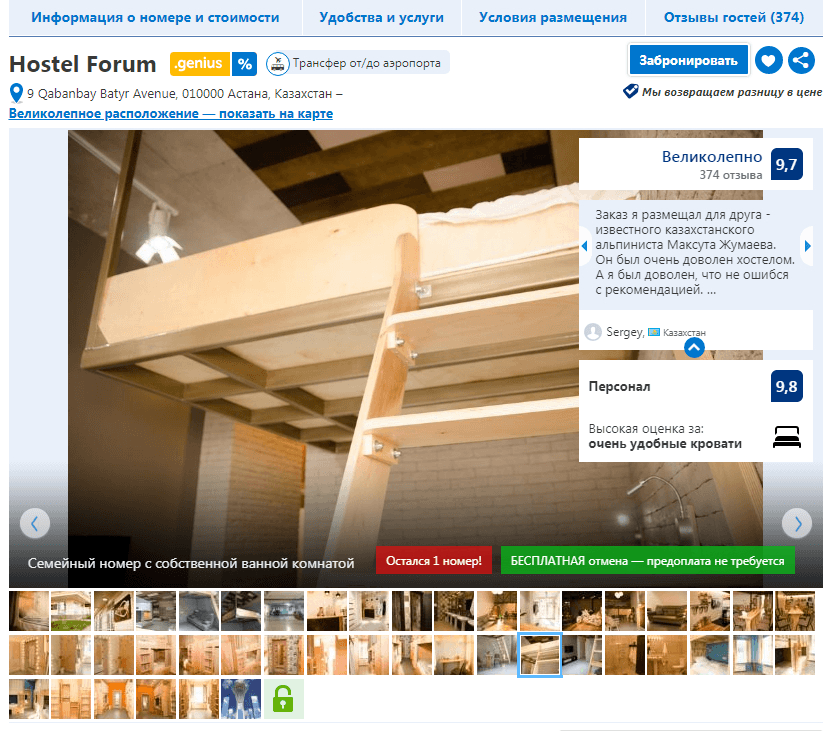Open the first thumbnail in the third row

tap(29, 699)
